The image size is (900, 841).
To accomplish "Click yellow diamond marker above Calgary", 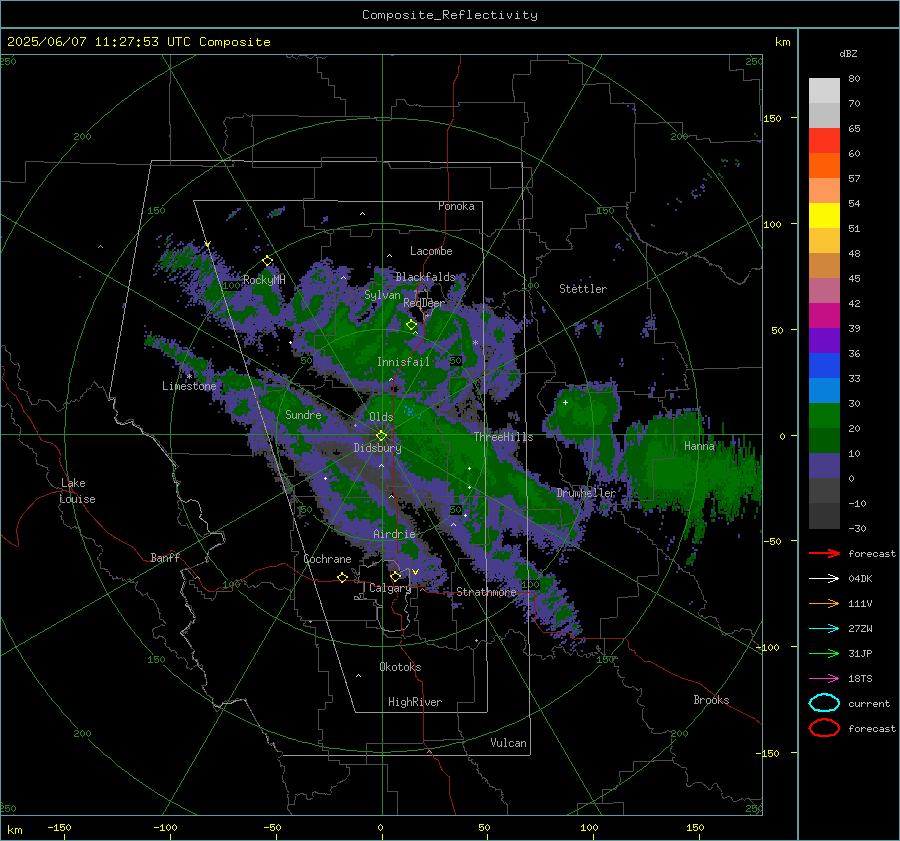I will tap(395, 576).
